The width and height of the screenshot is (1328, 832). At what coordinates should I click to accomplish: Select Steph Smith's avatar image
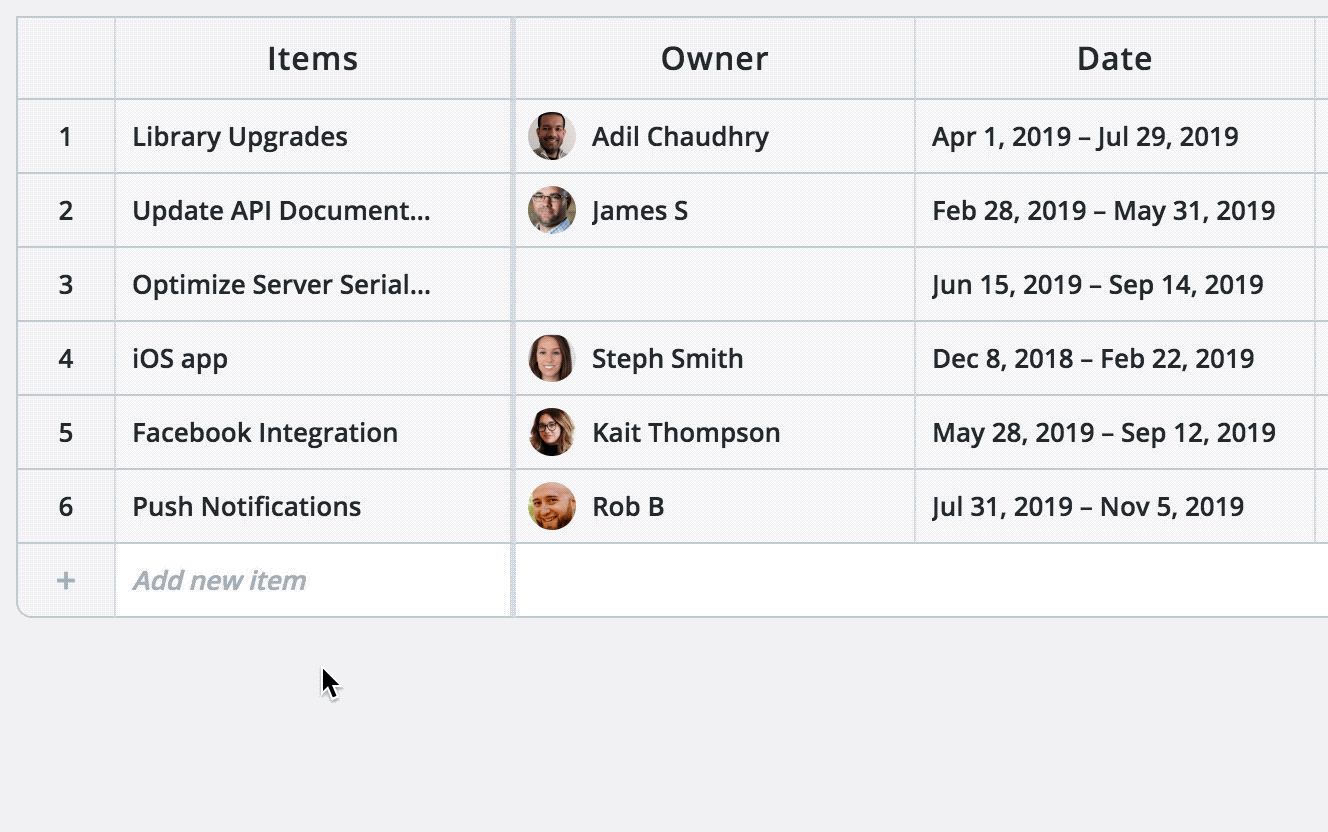pos(551,358)
